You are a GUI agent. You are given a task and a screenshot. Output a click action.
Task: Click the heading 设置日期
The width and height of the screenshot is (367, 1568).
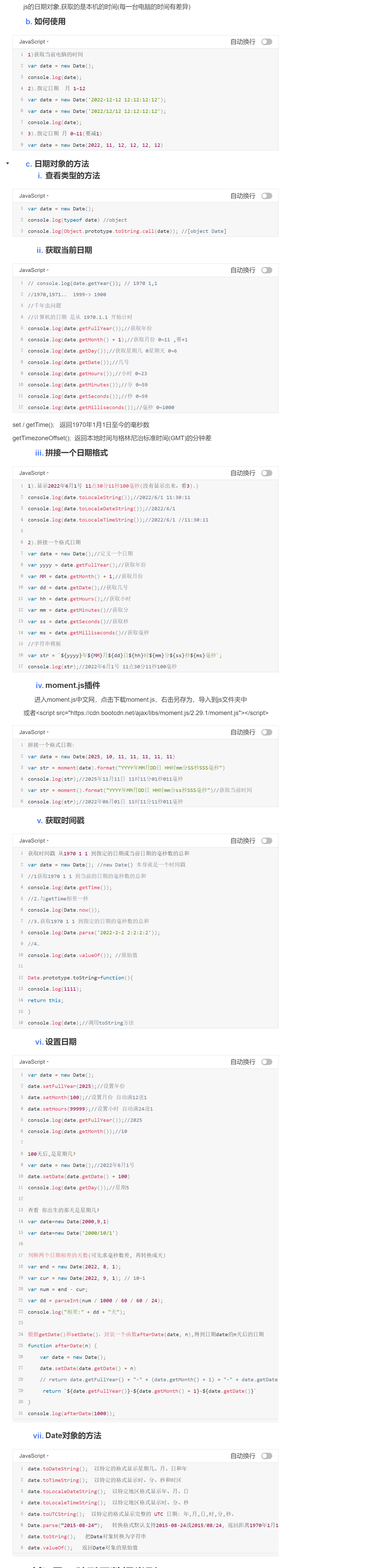tap(61, 1042)
